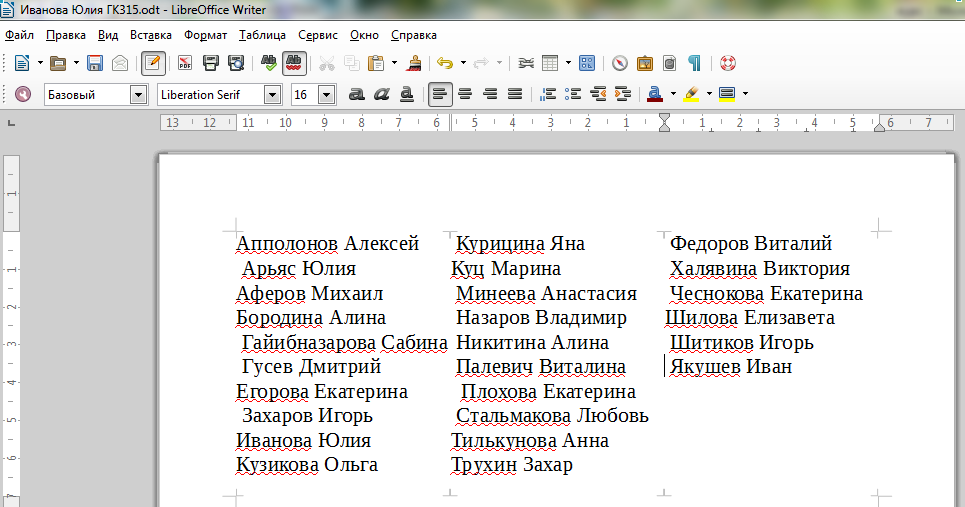Image resolution: width=965 pixels, height=507 pixels.
Task: Toggle Edit File mode
Action: (x=153, y=63)
